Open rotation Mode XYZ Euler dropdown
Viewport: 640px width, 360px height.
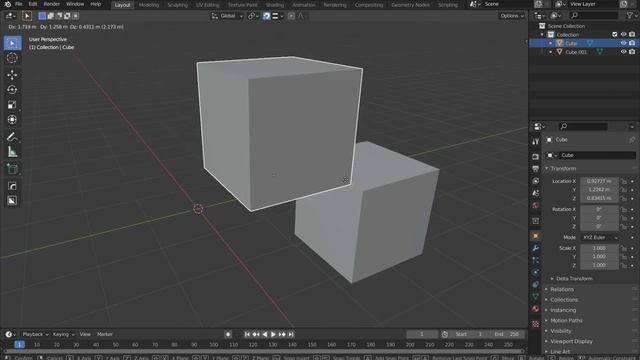pos(599,238)
